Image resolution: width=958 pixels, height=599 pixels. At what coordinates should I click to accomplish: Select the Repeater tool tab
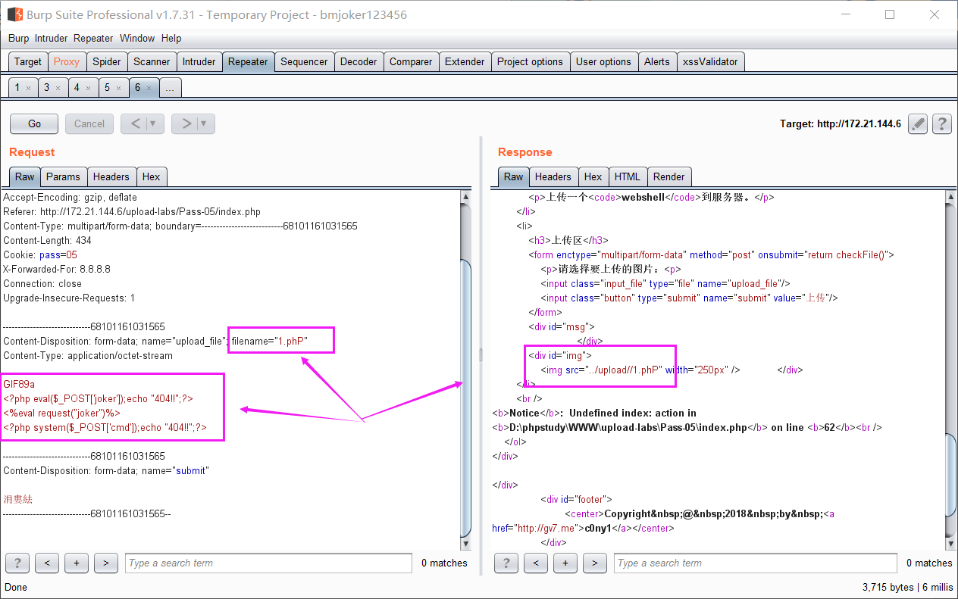click(x=247, y=62)
